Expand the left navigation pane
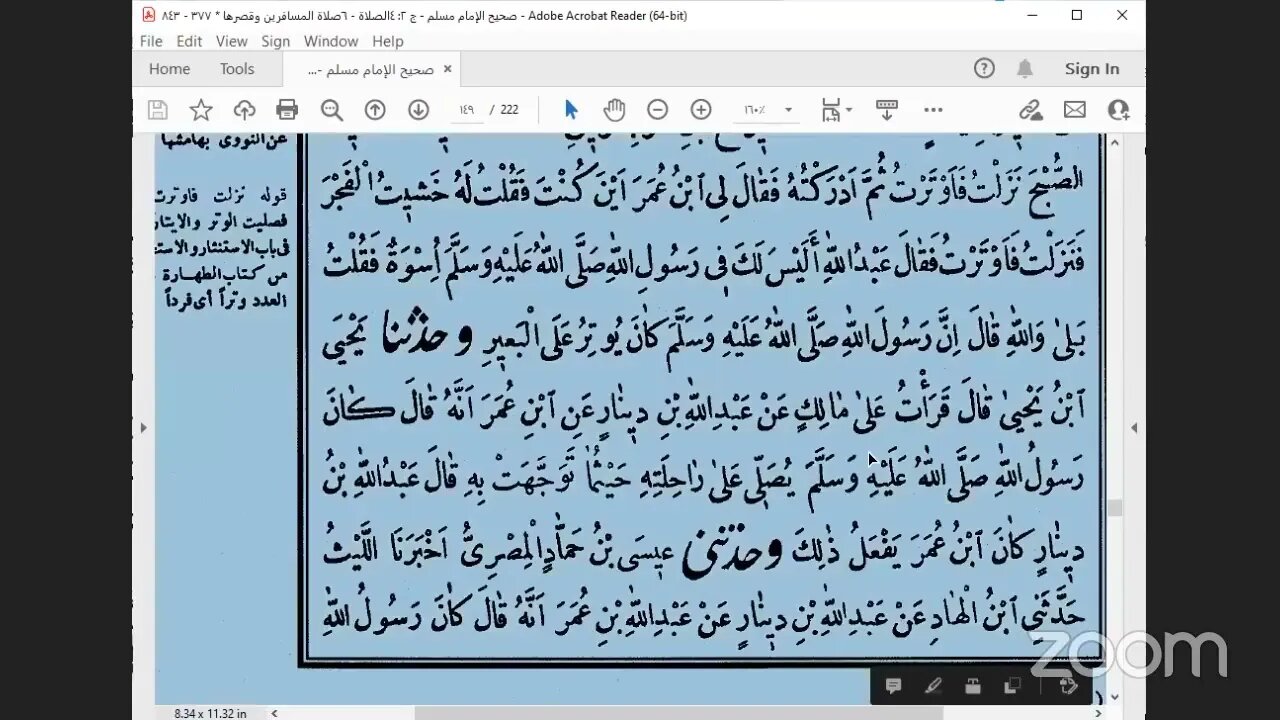1280x720 pixels. (143, 427)
